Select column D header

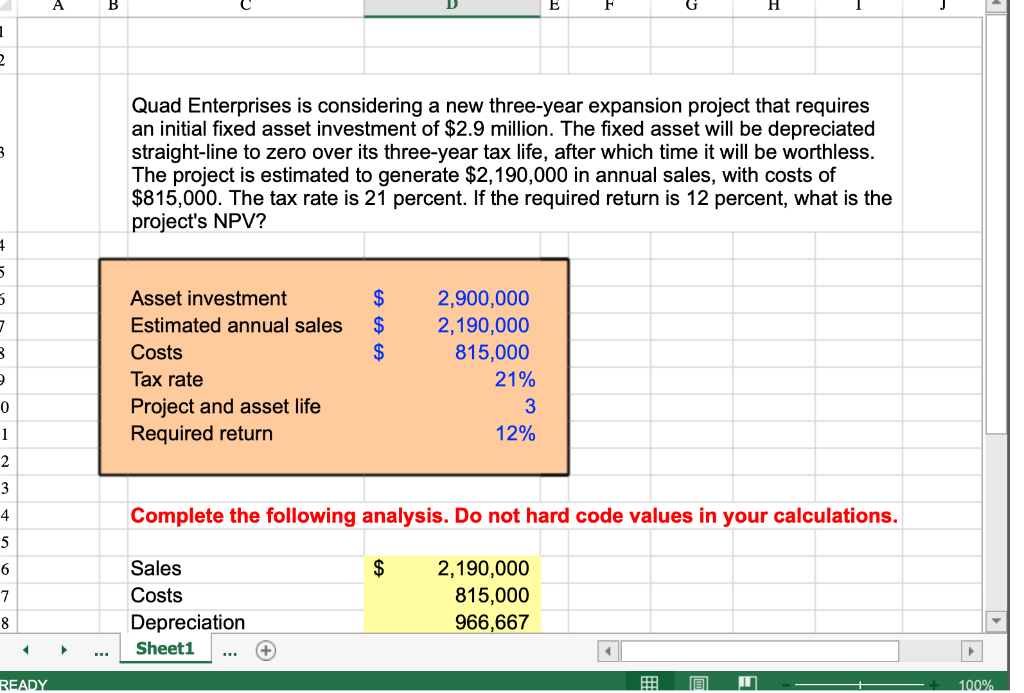pos(452,7)
